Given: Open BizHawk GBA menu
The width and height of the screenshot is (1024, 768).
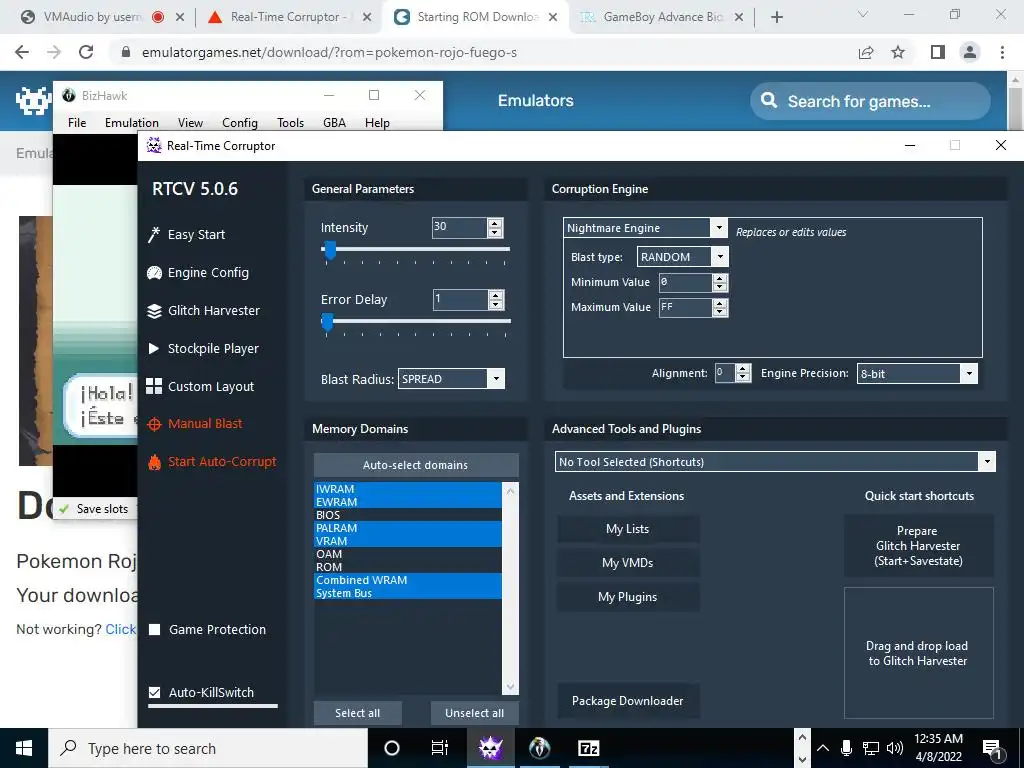Looking at the screenshot, I should [x=334, y=123].
